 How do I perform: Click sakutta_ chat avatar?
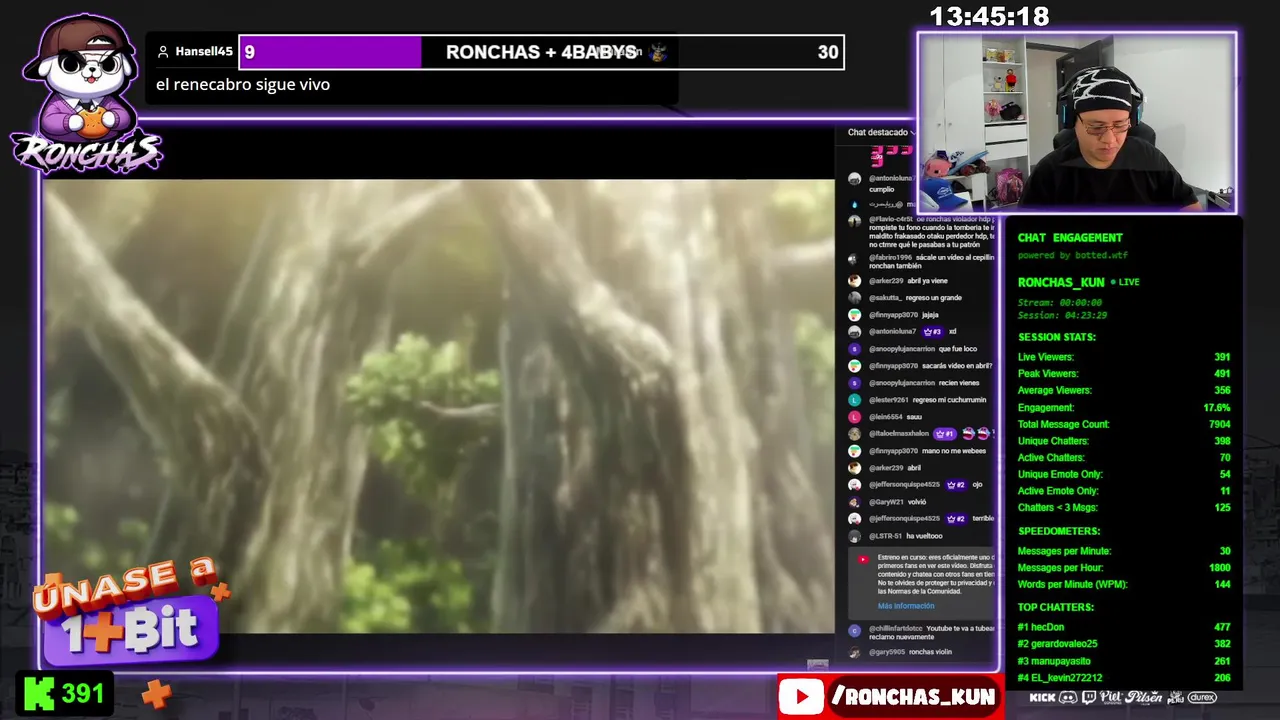point(854,298)
